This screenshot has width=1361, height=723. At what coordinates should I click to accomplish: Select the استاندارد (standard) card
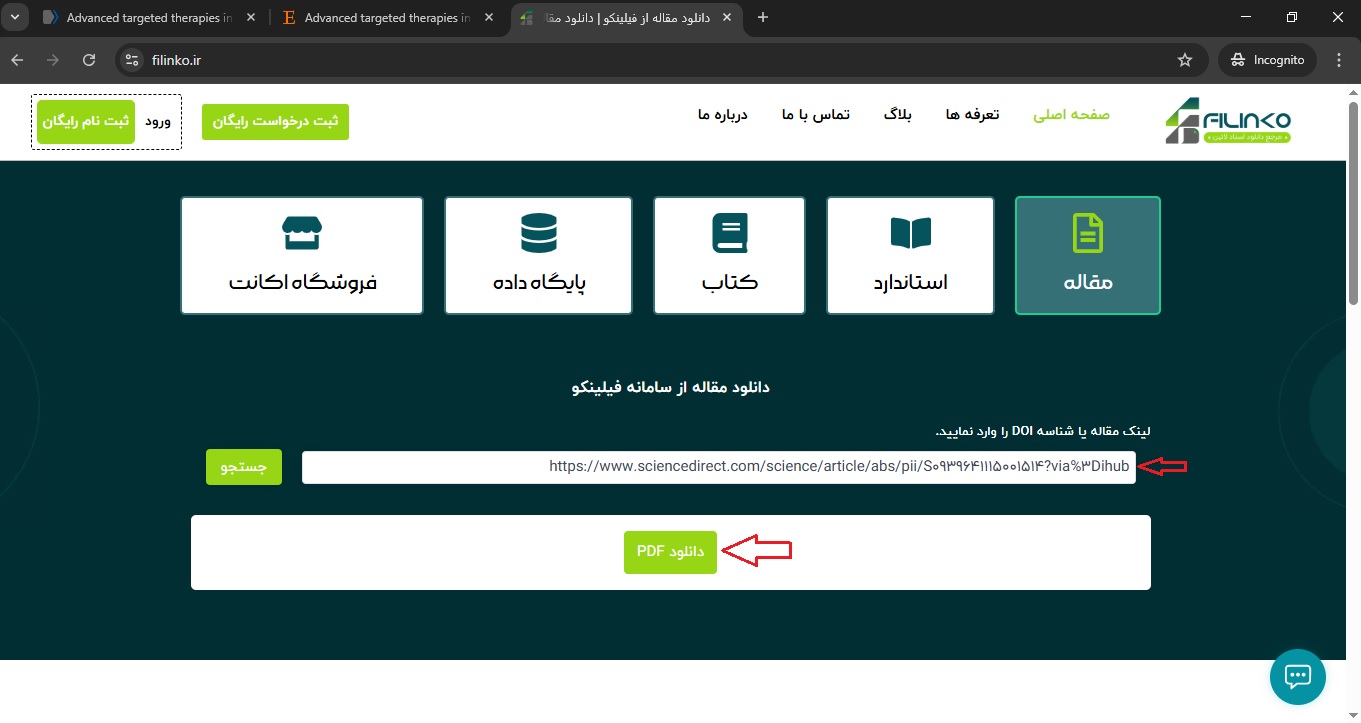pos(910,256)
